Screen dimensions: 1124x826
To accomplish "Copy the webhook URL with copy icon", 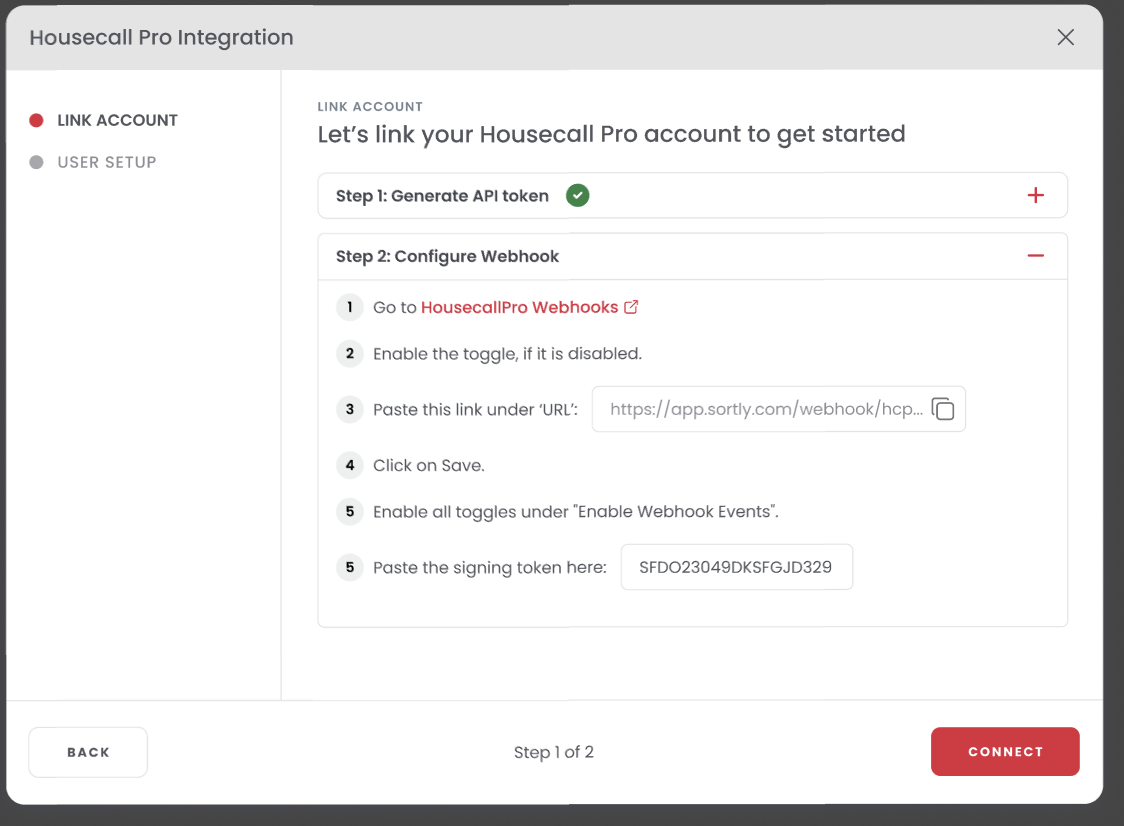I will pos(943,409).
